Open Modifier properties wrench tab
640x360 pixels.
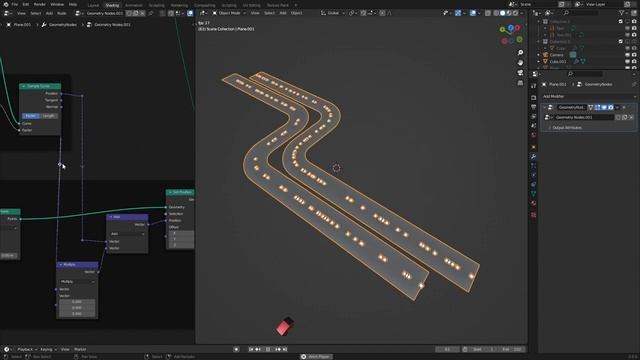point(533,157)
